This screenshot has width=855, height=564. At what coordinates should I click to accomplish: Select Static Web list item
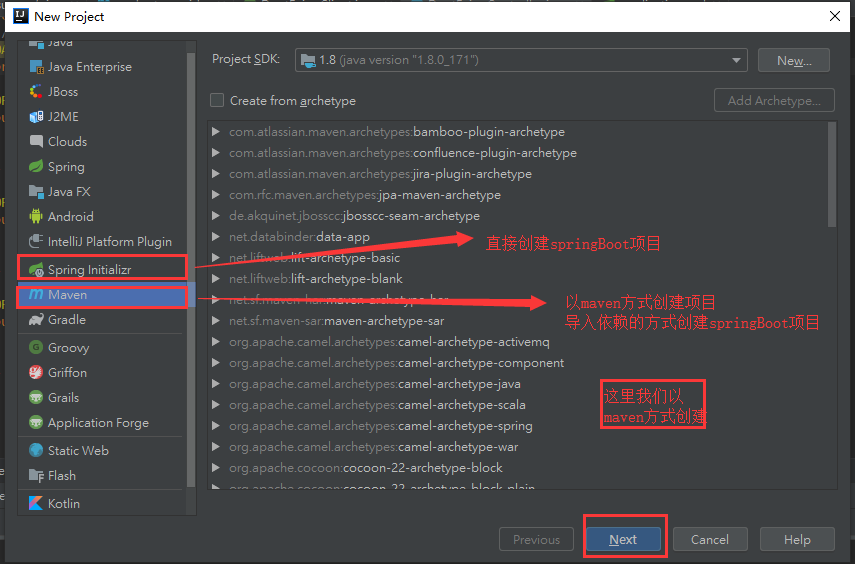102,451
